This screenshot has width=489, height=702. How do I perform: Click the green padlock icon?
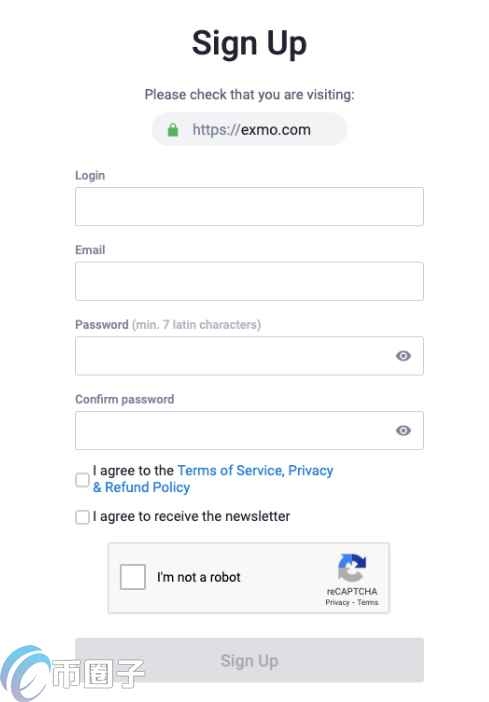(x=173, y=130)
